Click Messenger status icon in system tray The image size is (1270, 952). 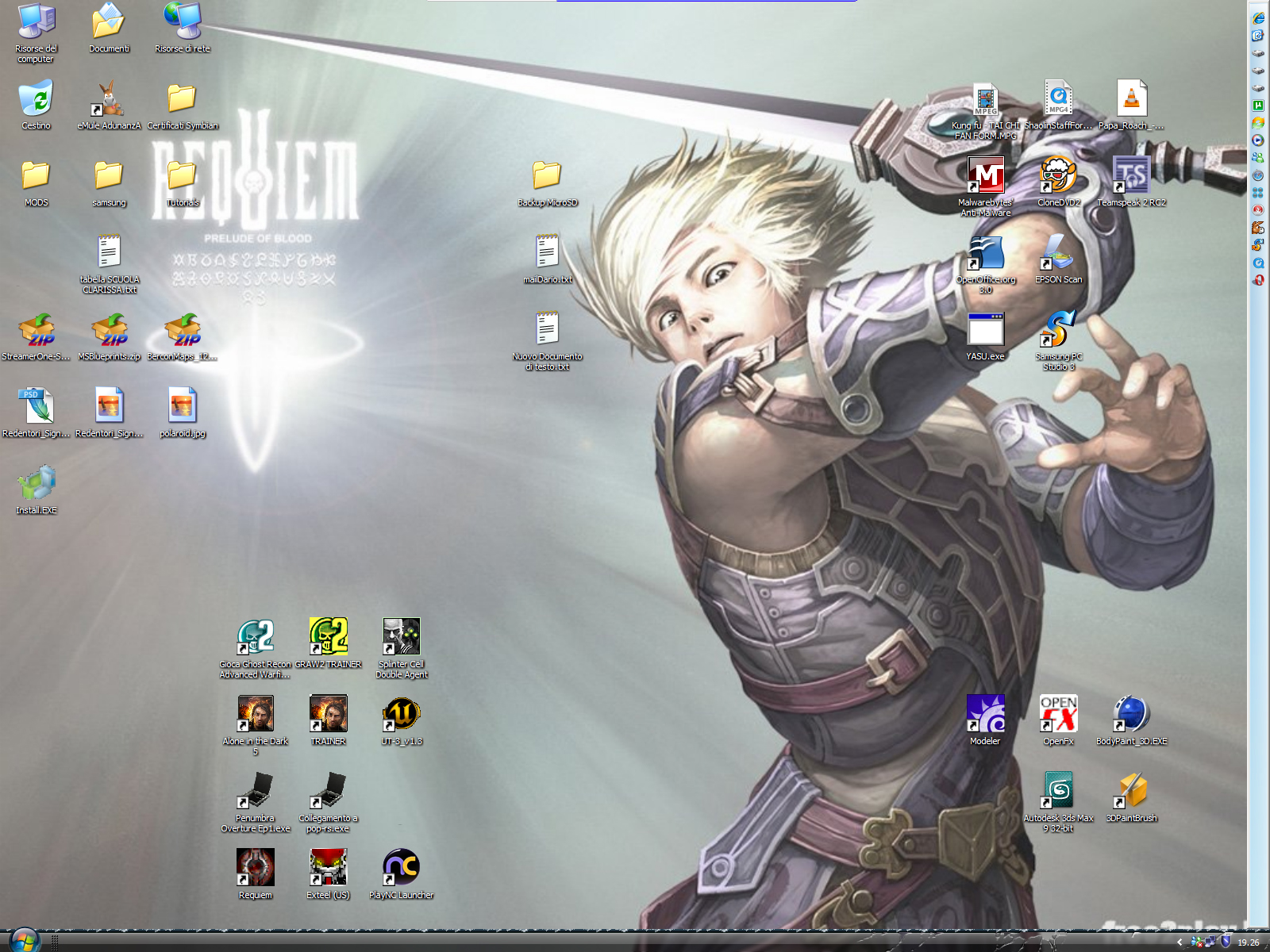[x=1197, y=942]
